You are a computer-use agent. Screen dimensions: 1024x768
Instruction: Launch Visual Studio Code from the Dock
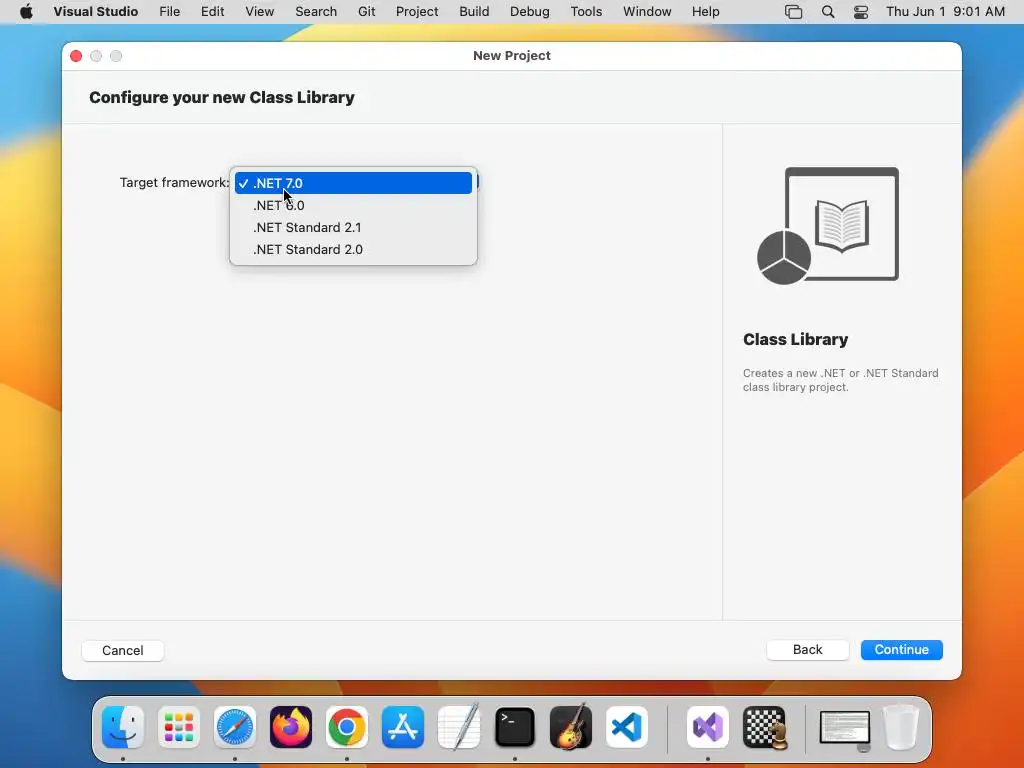(627, 727)
